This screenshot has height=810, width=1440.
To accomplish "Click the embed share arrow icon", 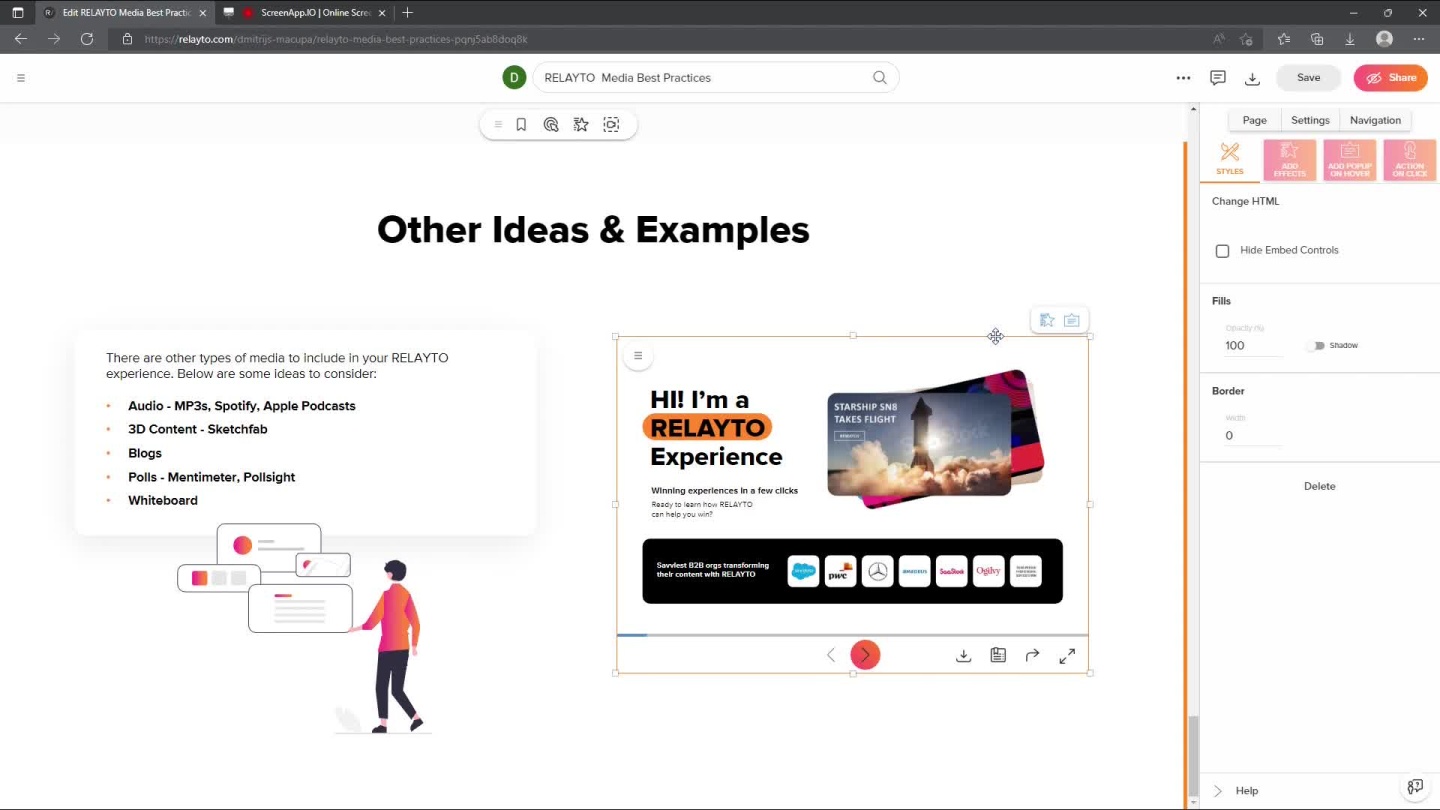I will [1032, 656].
